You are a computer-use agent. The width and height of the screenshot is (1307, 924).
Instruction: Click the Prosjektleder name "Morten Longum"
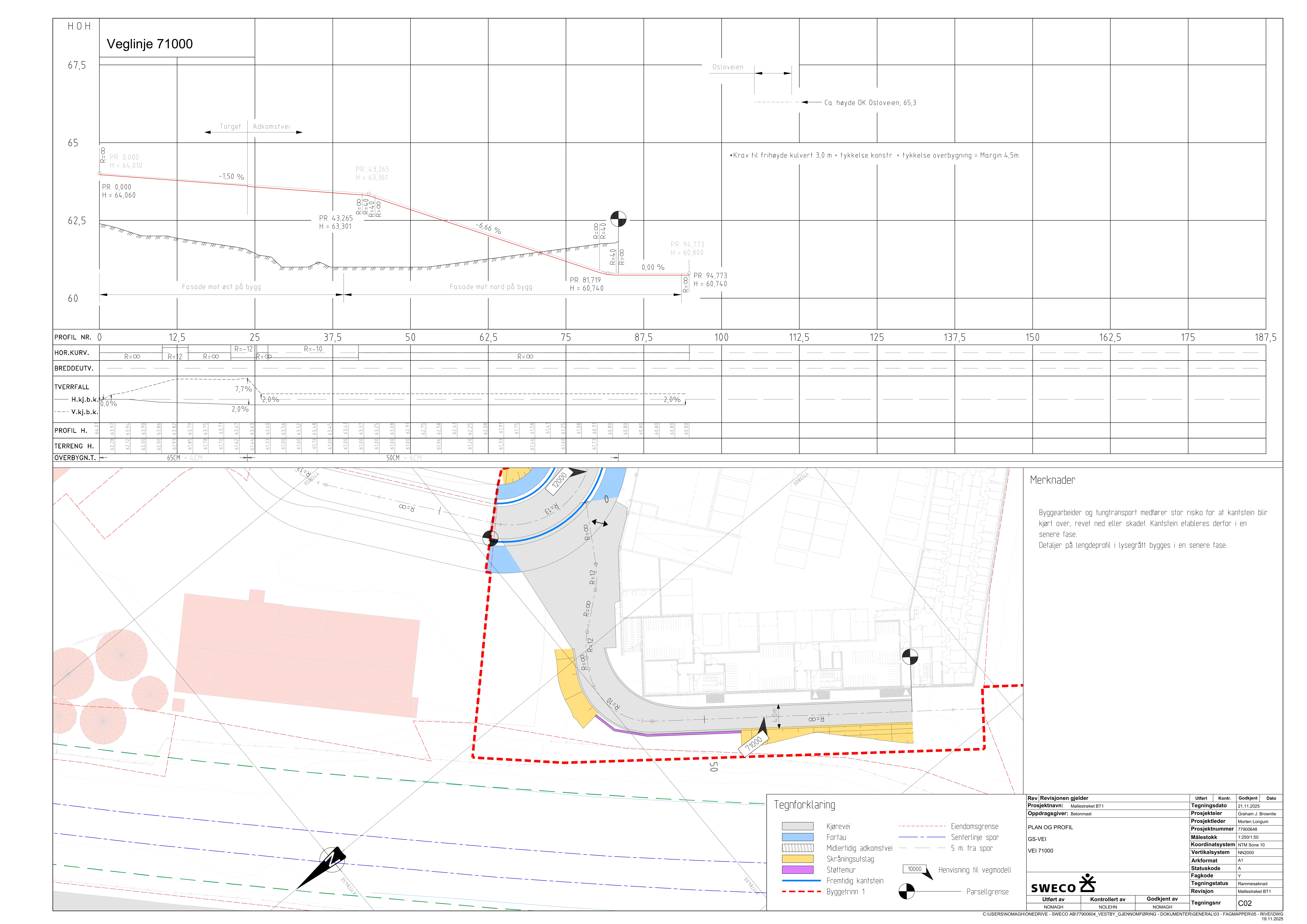1253,821
